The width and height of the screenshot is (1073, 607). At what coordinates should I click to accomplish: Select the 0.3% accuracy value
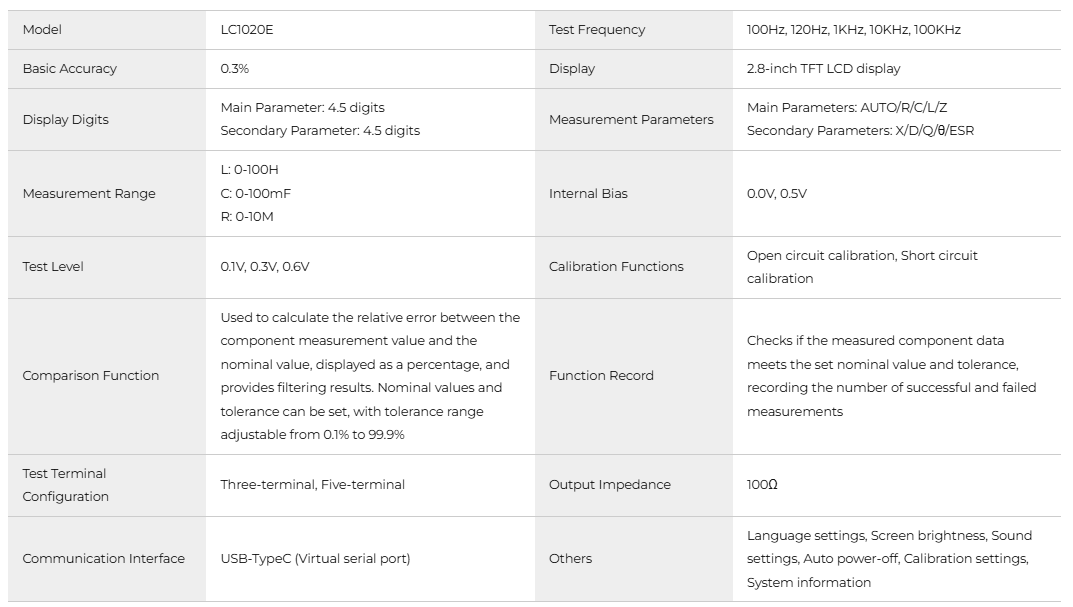tap(235, 69)
